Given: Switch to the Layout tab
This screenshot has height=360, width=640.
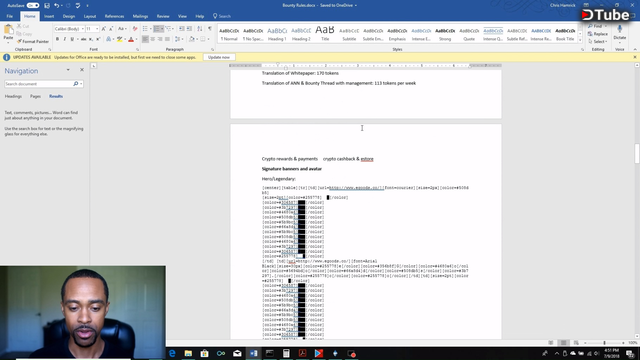Looking at the screenshot, I should pyautogui.click(x=90, y=16).
